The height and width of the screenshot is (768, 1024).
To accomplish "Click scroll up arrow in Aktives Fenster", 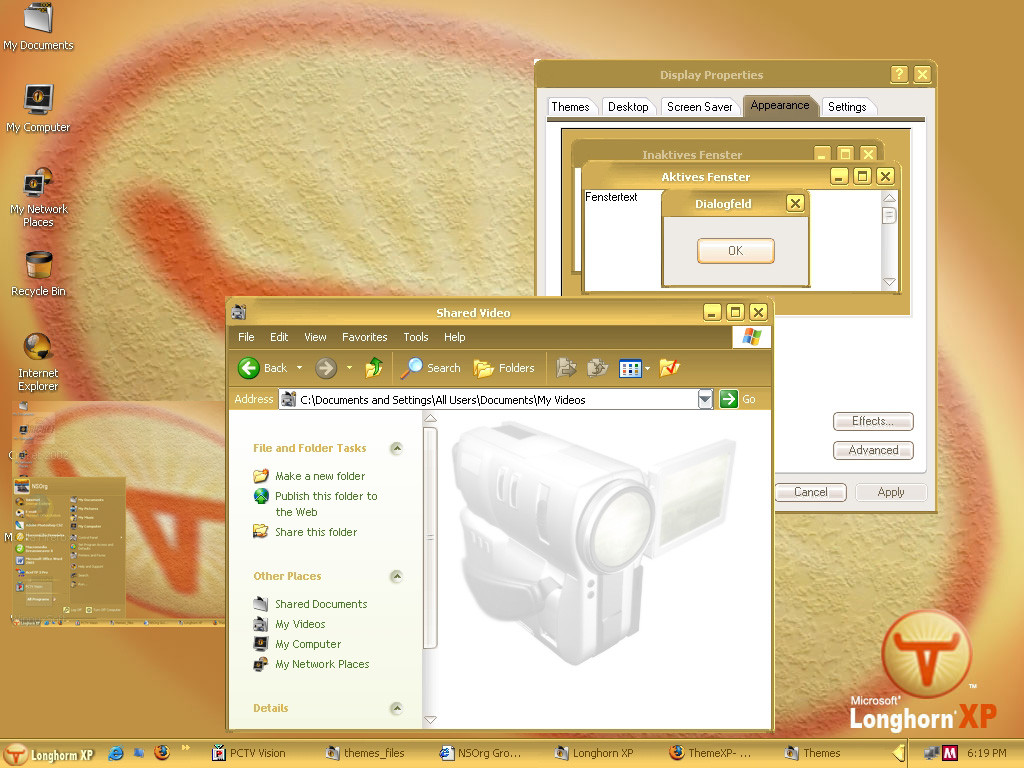I will pos(889,198).
